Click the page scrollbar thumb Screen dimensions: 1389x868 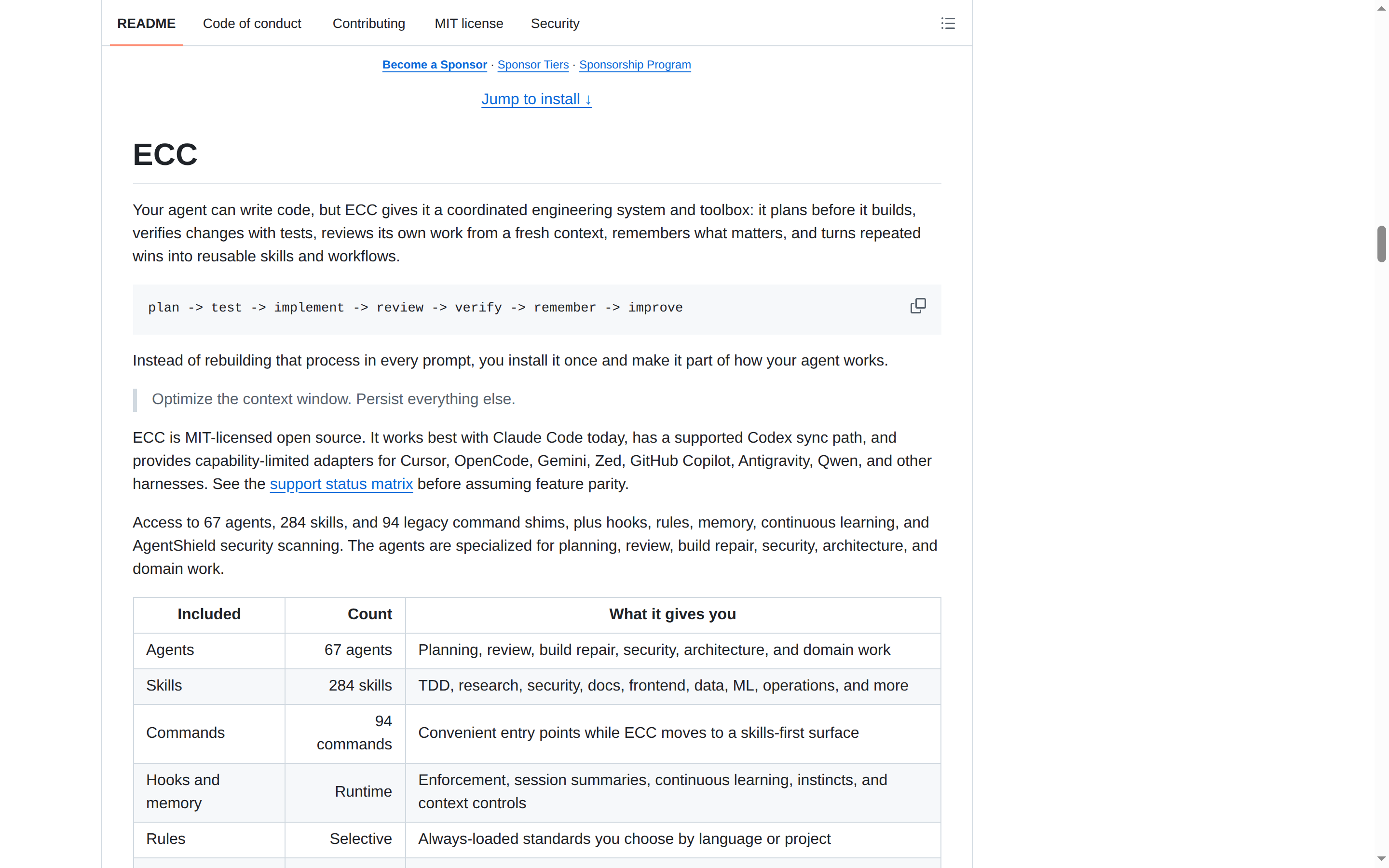[1382, 244]
